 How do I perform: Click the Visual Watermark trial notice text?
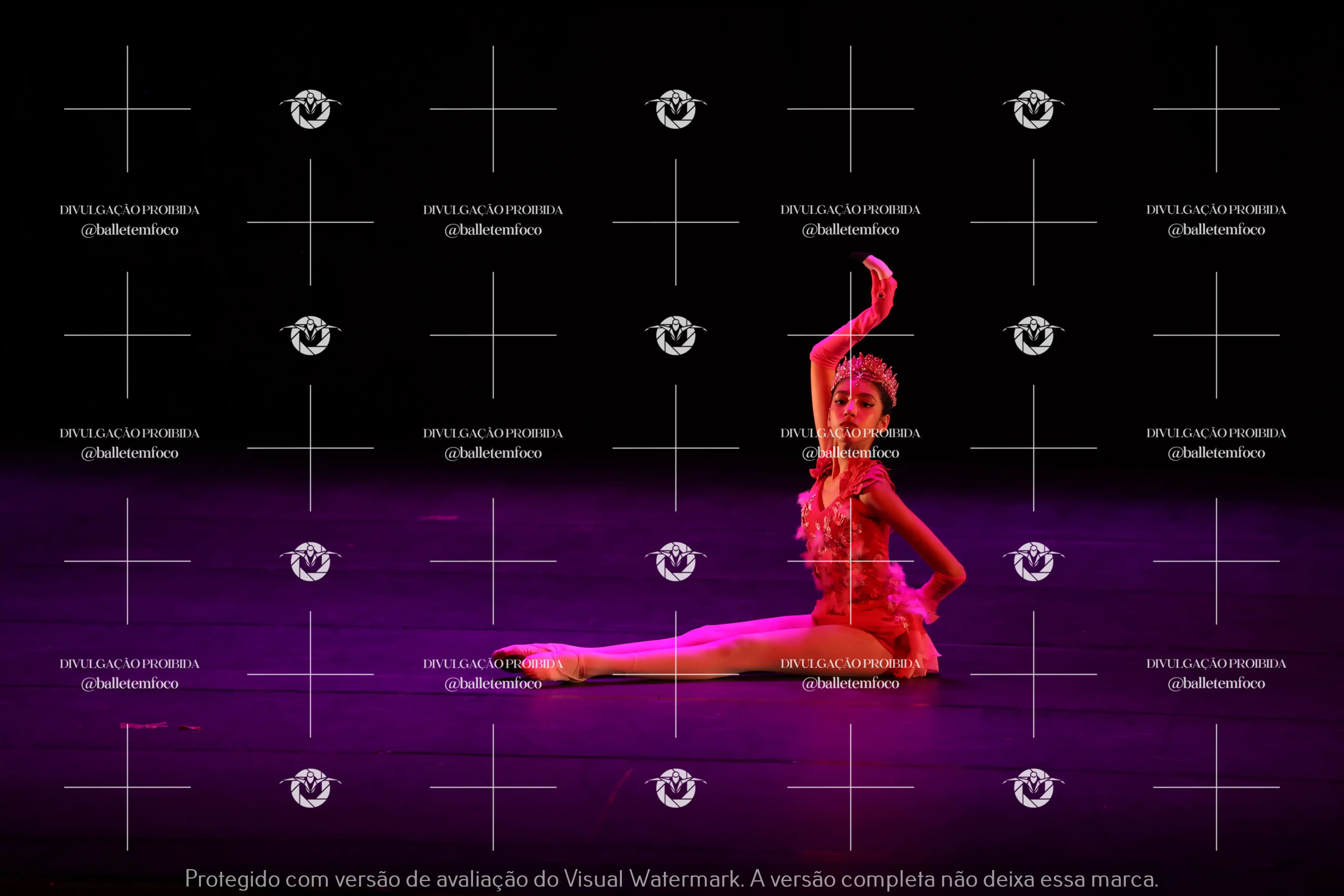(x=672, y=878)
